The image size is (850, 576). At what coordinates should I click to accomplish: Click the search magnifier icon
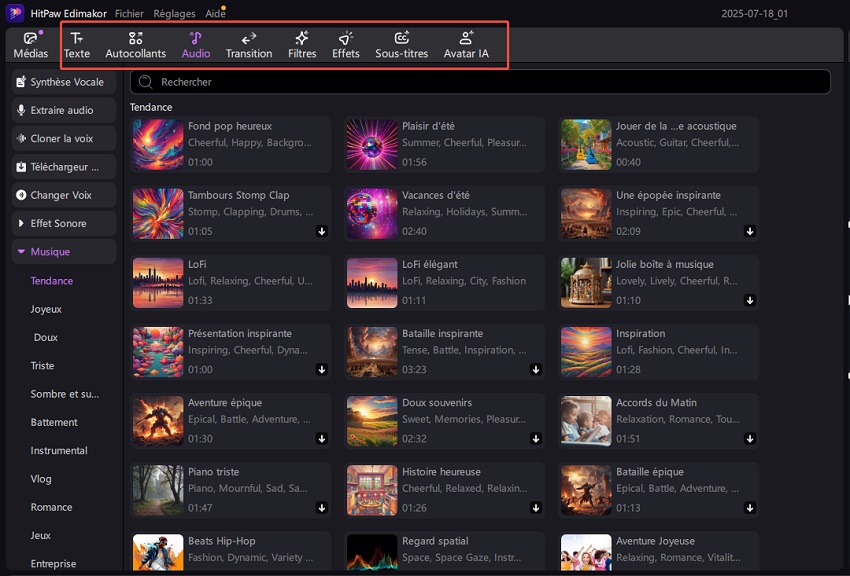click(145, 82)
